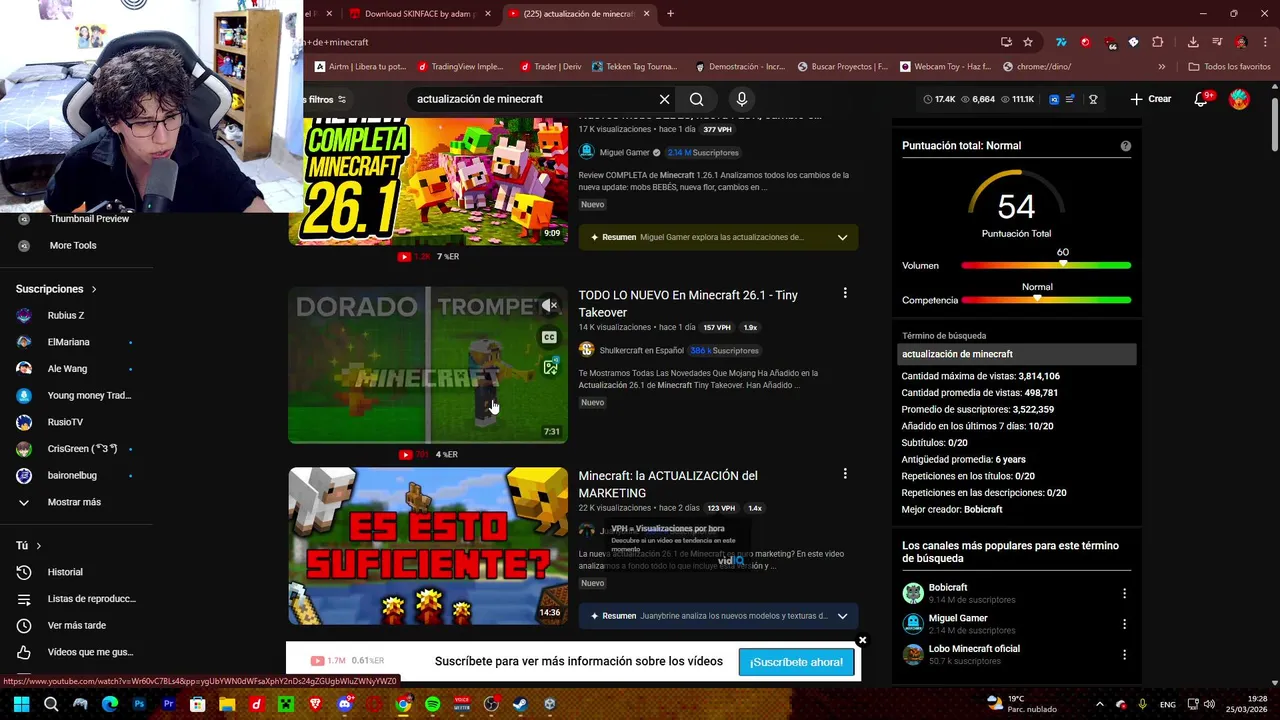Open the Shulkercraft en Español channel link
Viewport: 1280px width, 720px height.
click(641, 351)
